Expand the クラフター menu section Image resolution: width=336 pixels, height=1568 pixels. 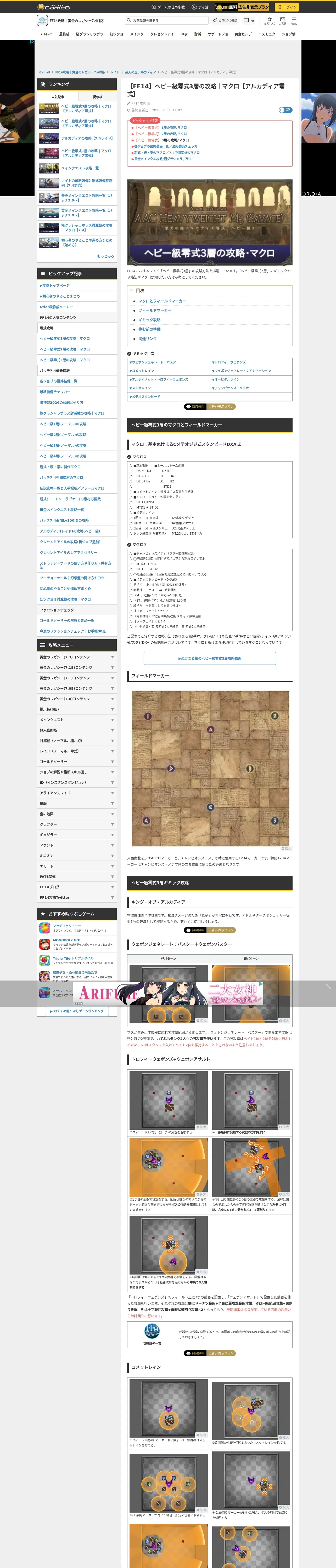click(77, 825)
